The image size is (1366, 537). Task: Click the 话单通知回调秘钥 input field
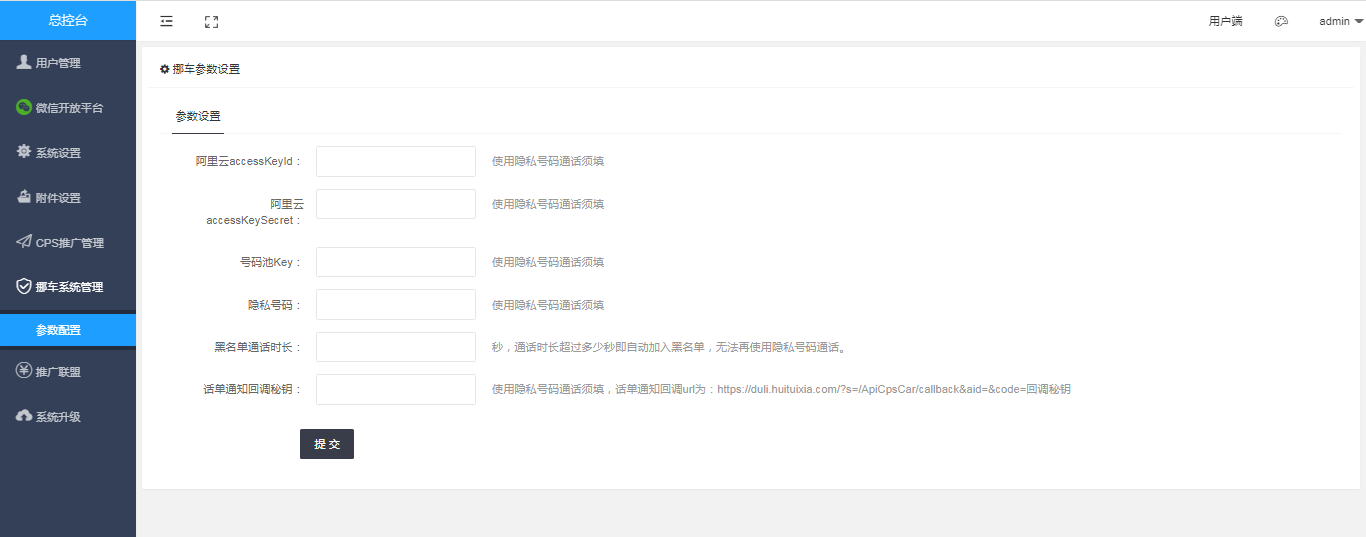coord(395,389)
